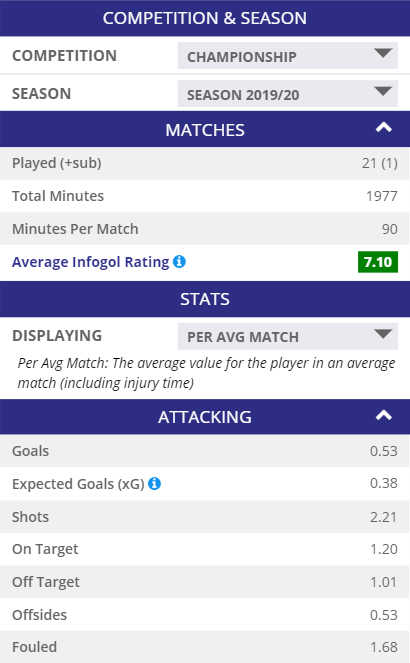Image resolution: width=410 pixels, height=663 pixels.
Task: Click the STATS header bar
Action: click(x=205, y=299)
